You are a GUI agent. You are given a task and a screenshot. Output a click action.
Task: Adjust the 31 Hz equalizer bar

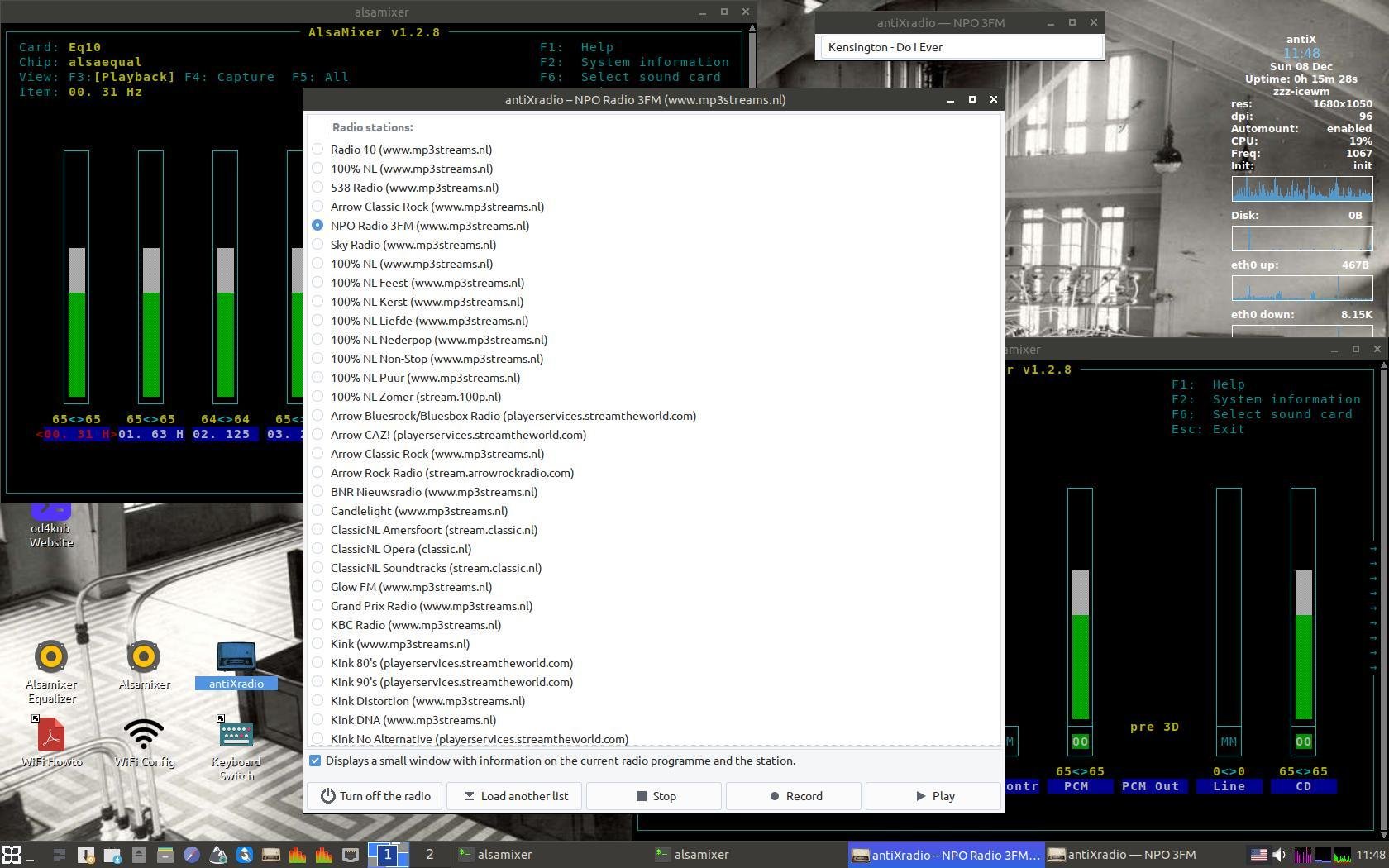coord(76,277)
